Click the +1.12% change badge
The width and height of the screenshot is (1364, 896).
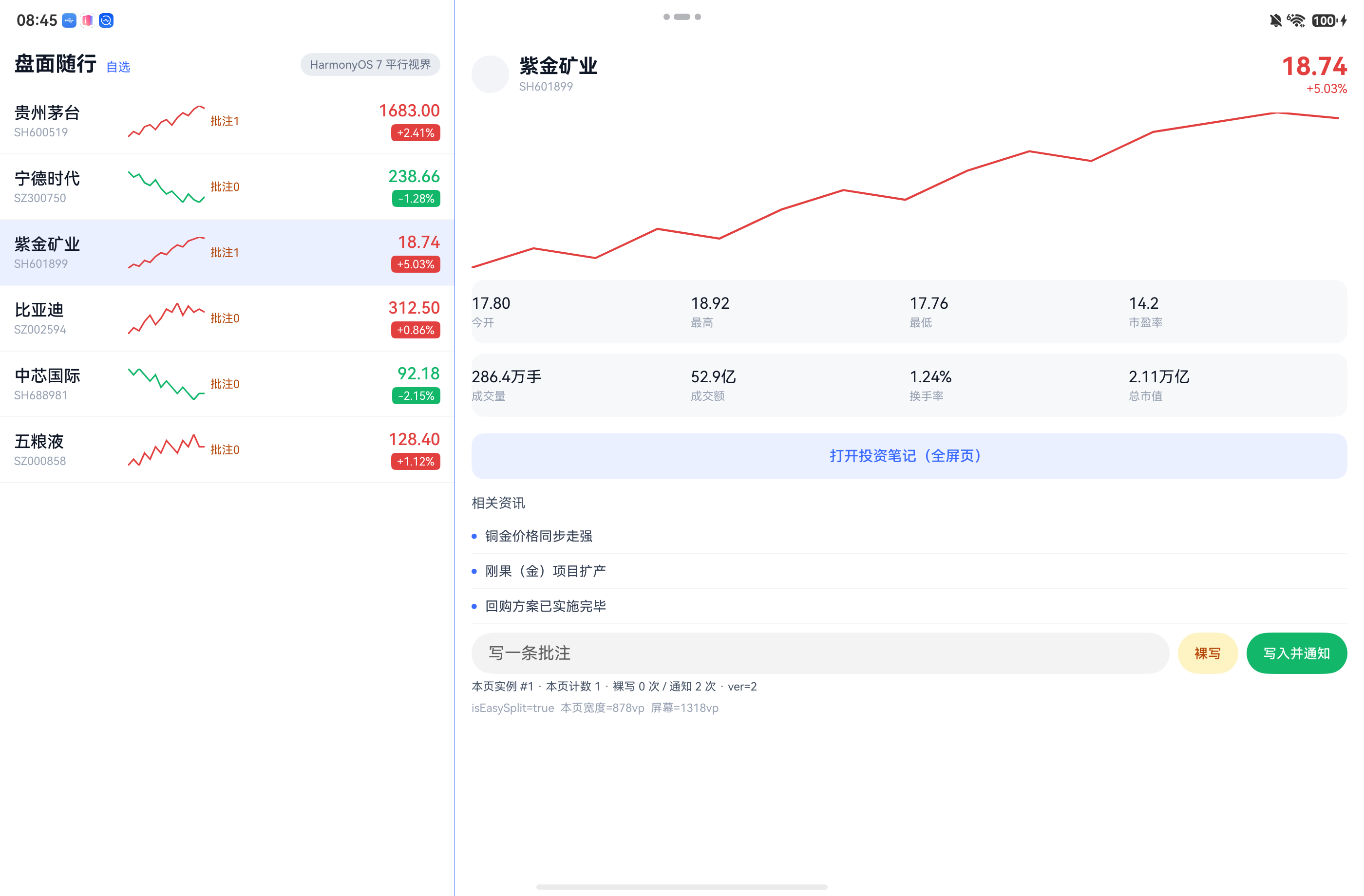coord(416,462)
